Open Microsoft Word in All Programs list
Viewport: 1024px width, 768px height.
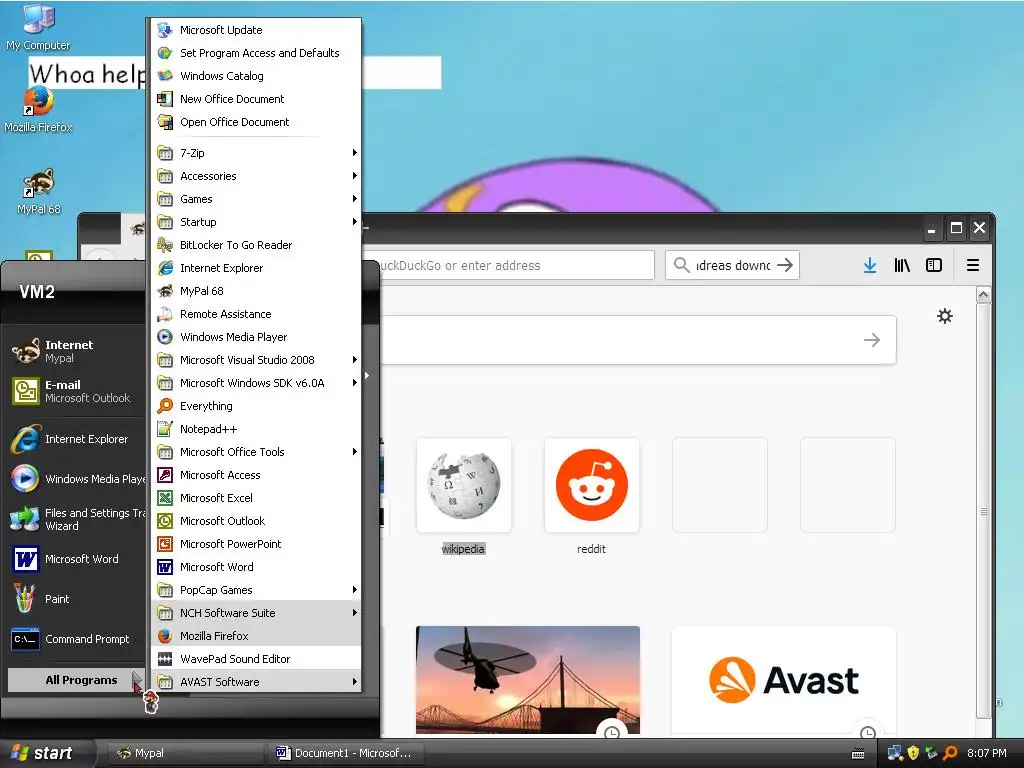pos(256,567)
